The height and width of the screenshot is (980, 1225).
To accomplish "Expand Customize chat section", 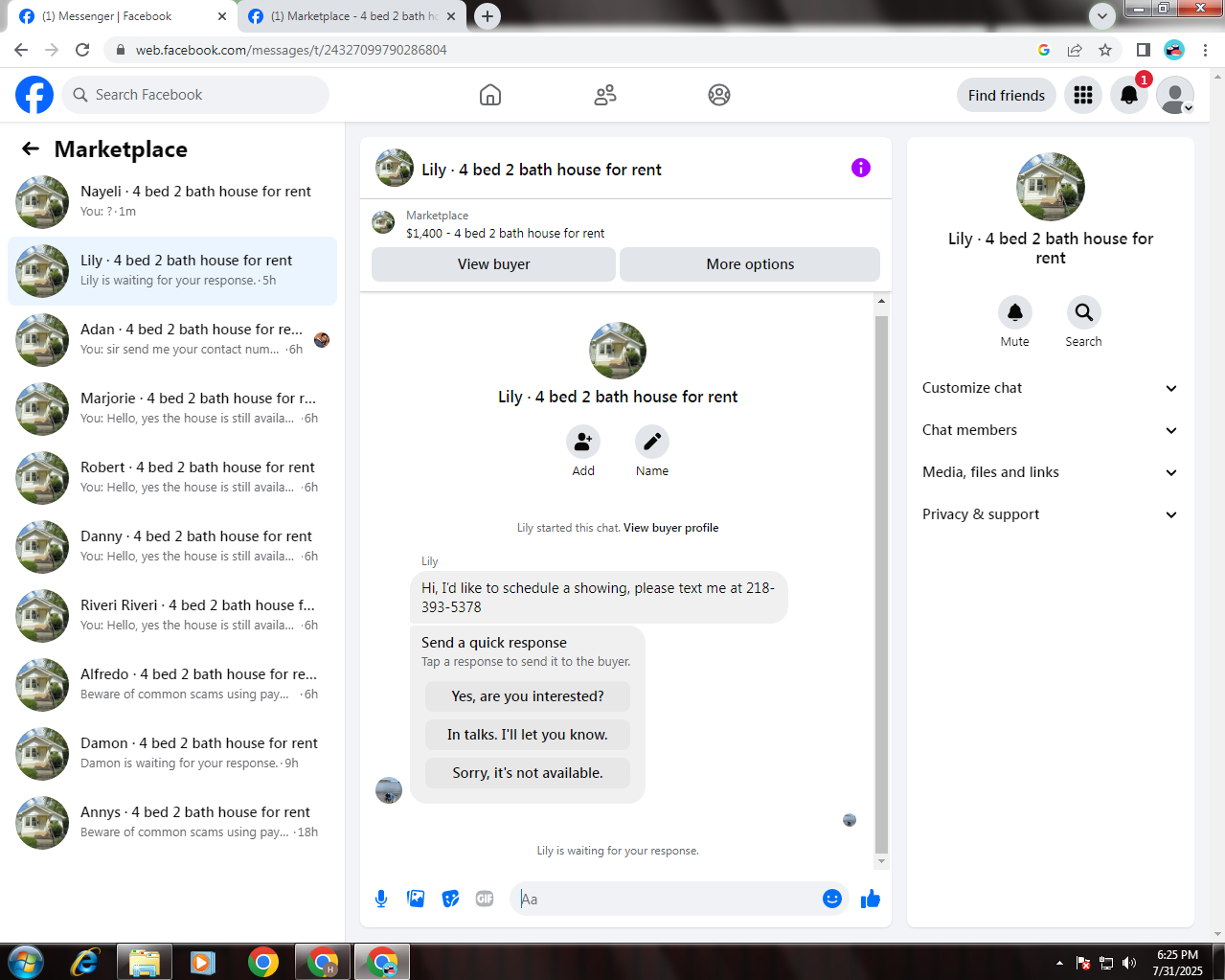I will pos(1051,388).
